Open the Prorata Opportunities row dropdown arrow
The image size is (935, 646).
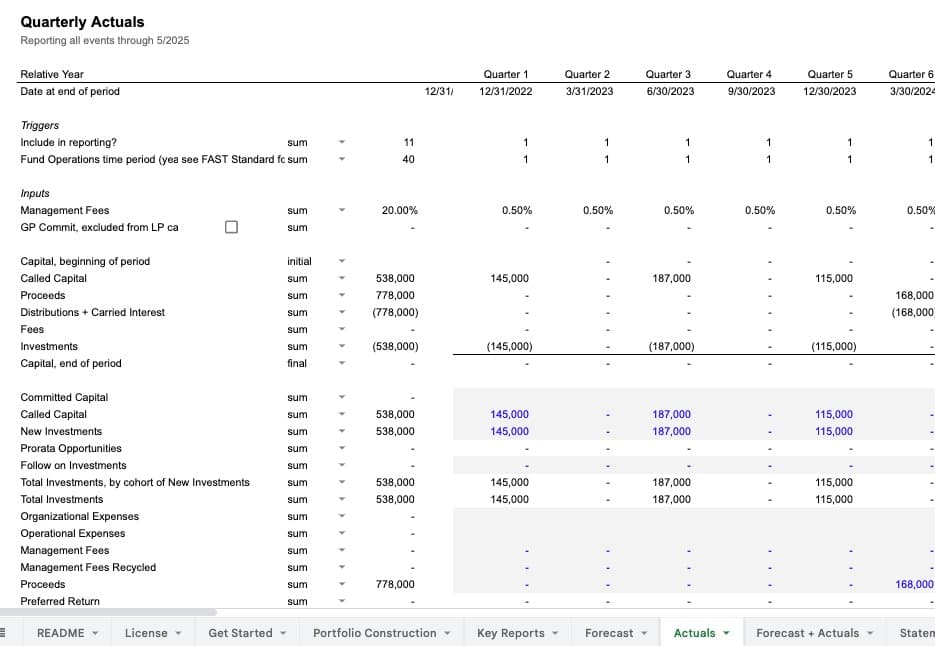[x=342, y=449]
